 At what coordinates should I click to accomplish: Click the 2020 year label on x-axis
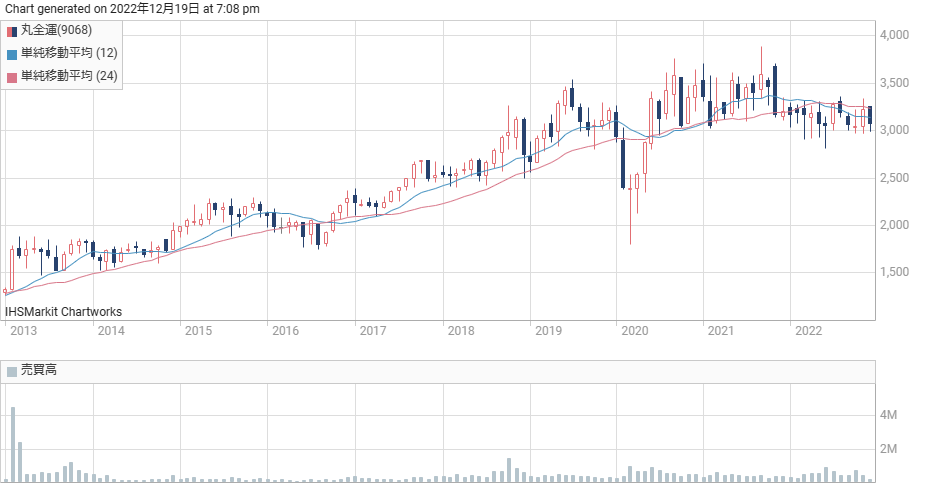(635, 331)
